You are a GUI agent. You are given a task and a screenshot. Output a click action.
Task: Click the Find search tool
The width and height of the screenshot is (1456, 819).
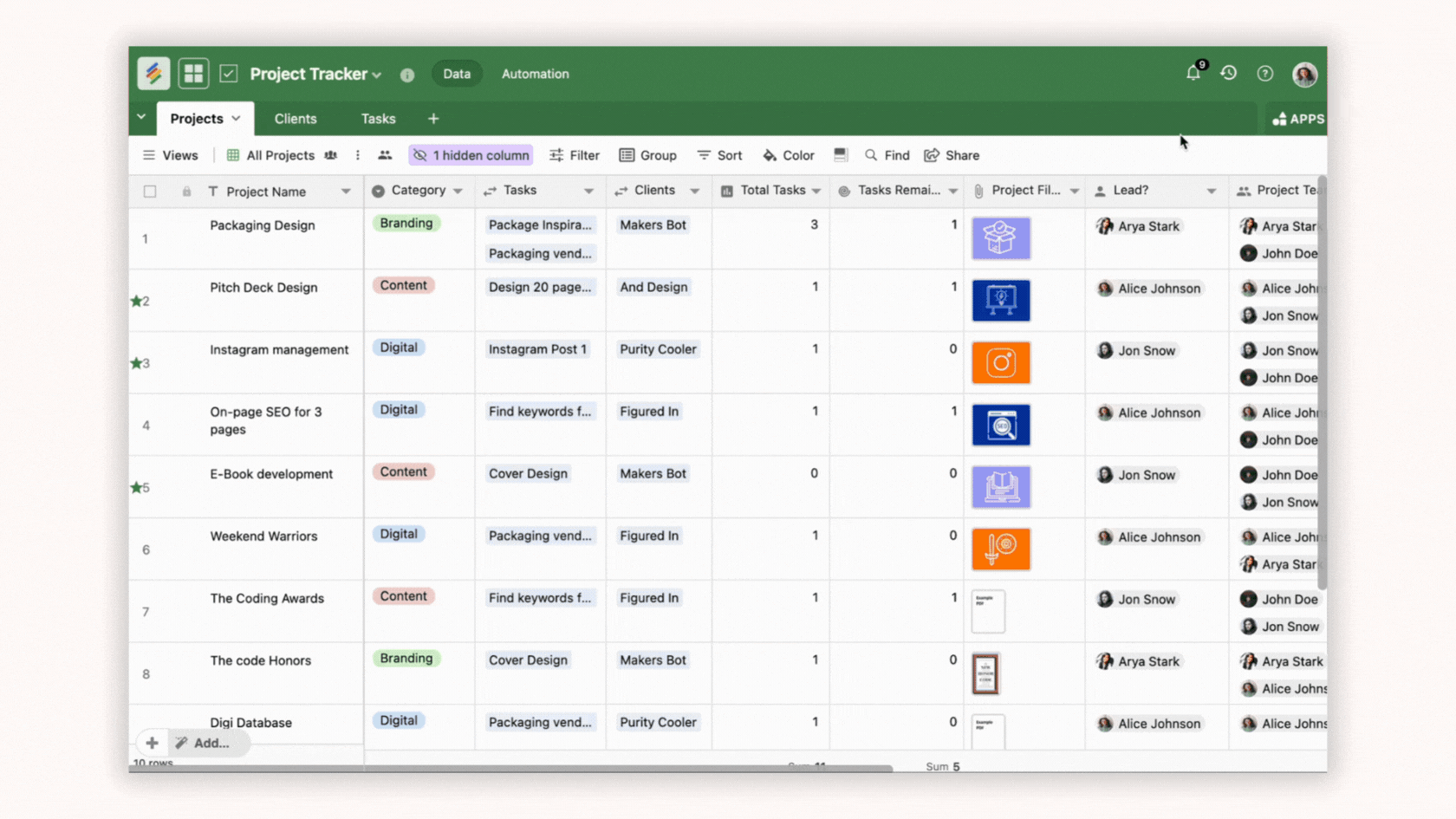click(887, 155)
